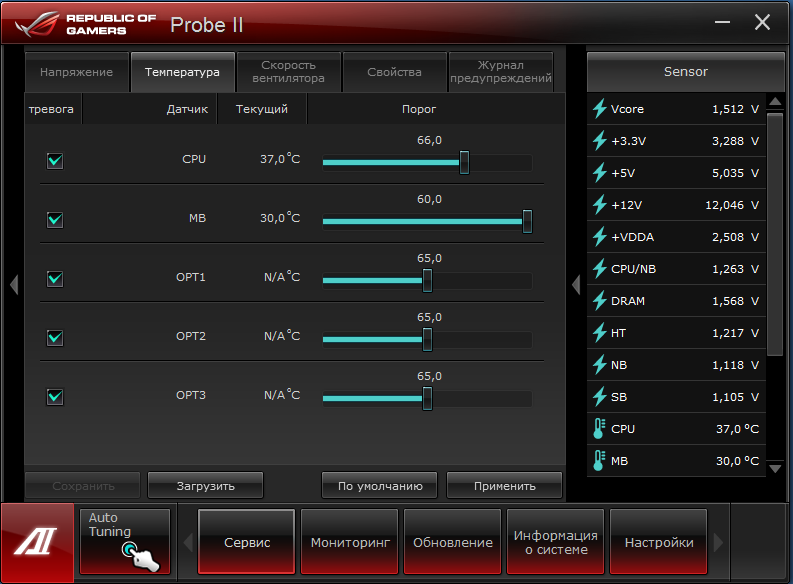Open the Сервис menu
Screen dimensions: 793x584
click(x=247, y=542)
